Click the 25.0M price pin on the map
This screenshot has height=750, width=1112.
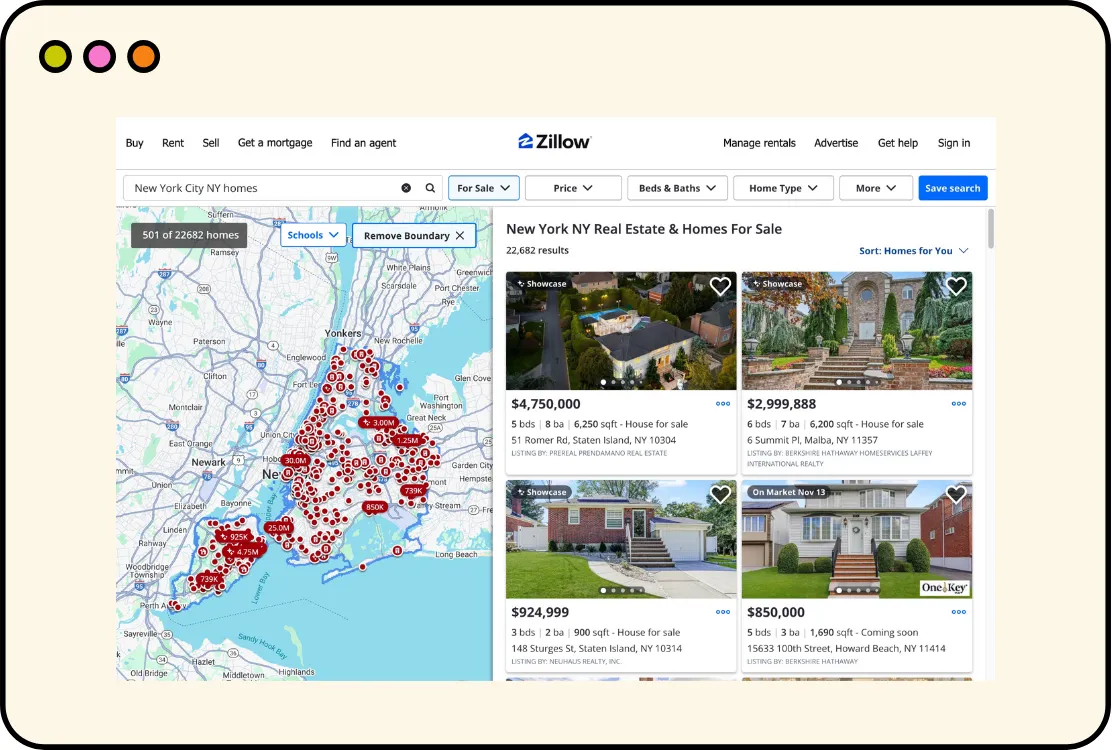pos(277,527)
